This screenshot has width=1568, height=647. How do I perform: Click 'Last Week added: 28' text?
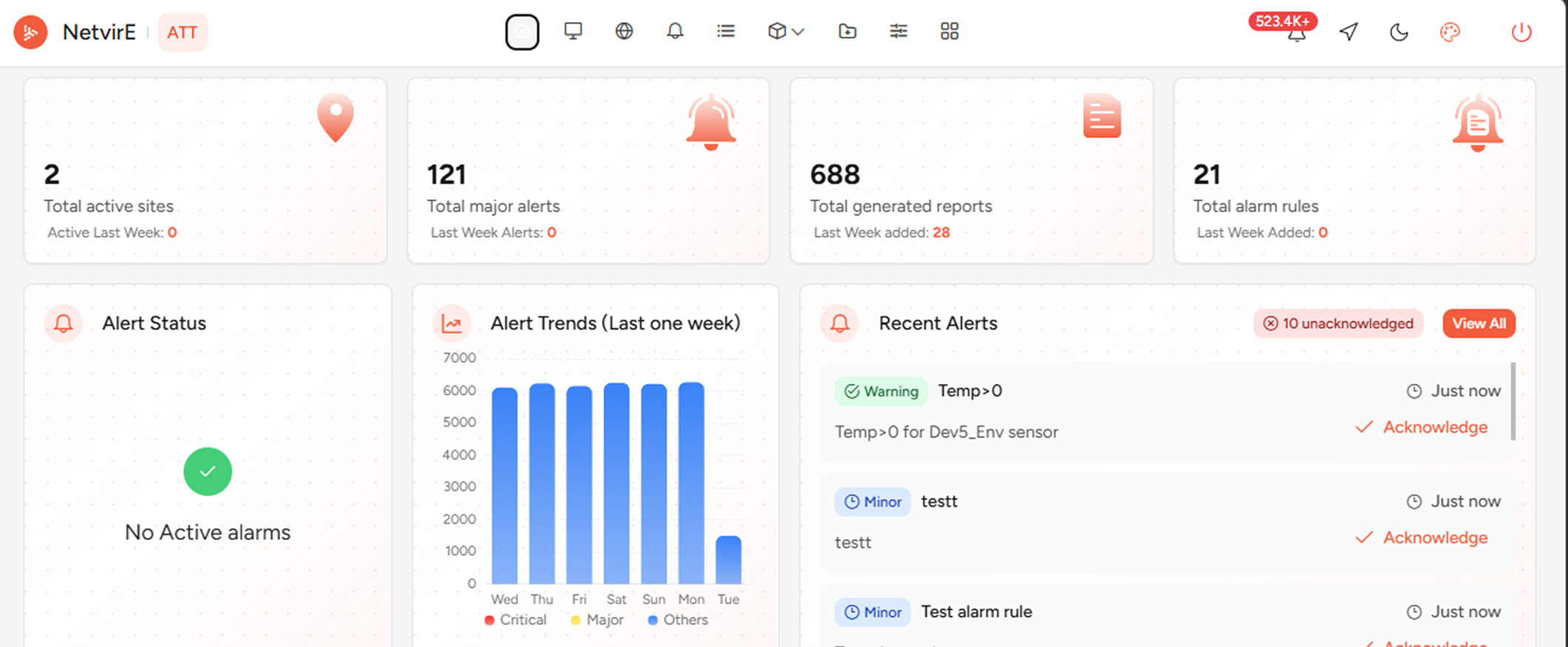click(882, 233)
